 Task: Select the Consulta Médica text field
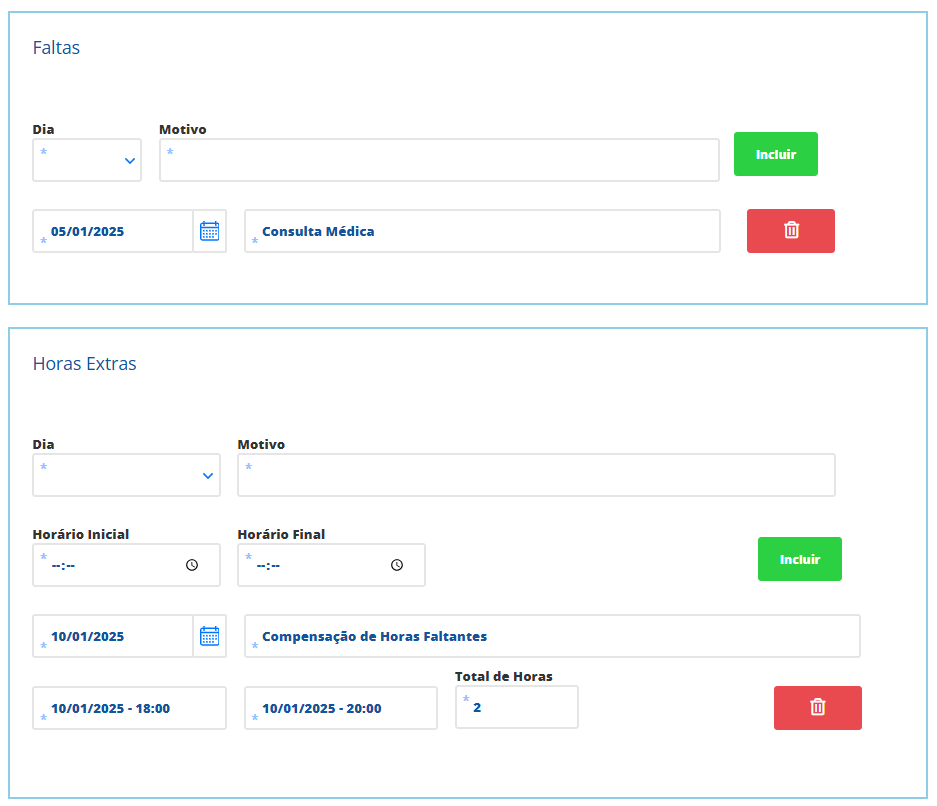point(482,231)
